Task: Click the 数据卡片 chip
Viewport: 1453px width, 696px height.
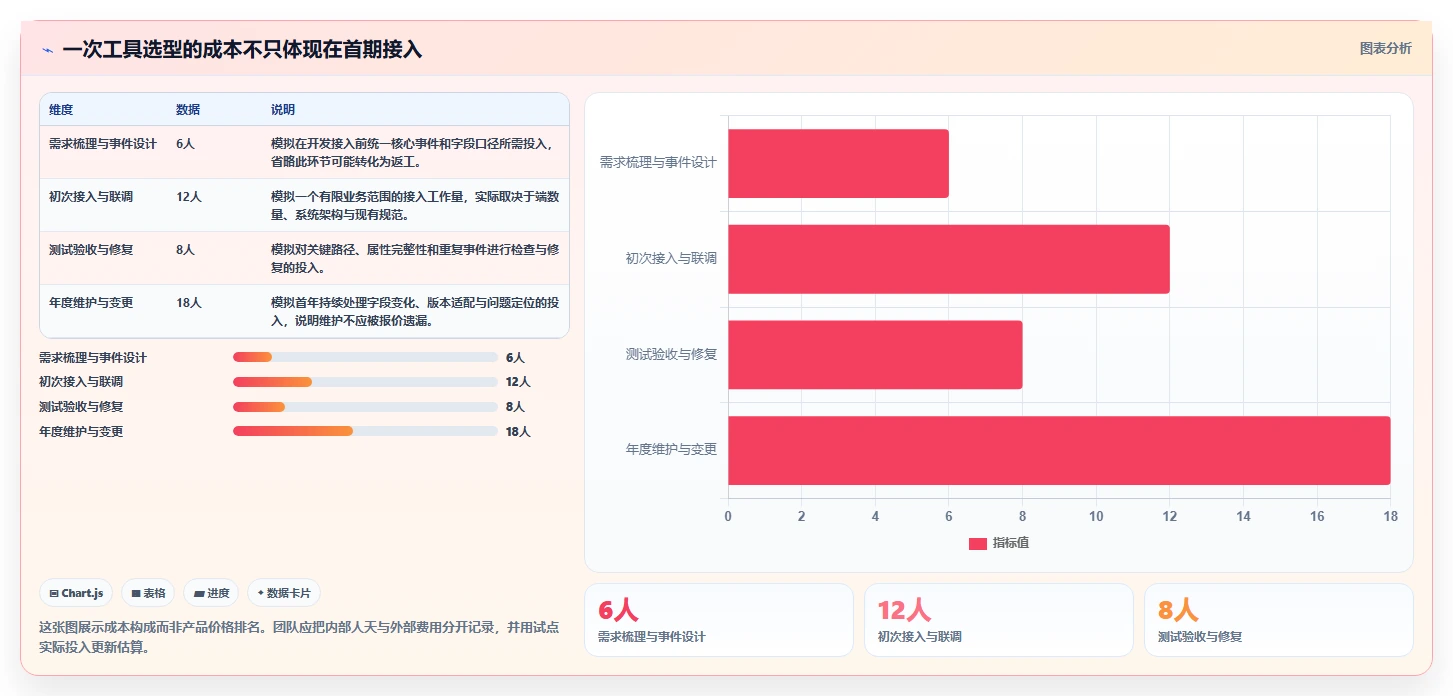Action: [284, 593]
